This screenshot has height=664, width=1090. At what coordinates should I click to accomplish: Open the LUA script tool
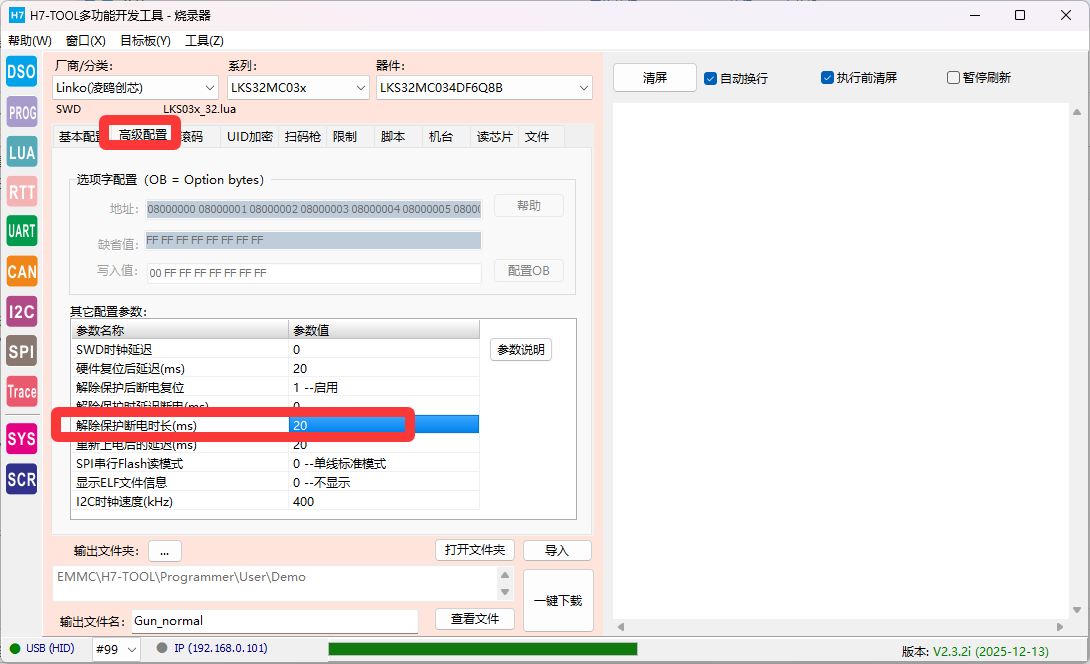21,152
